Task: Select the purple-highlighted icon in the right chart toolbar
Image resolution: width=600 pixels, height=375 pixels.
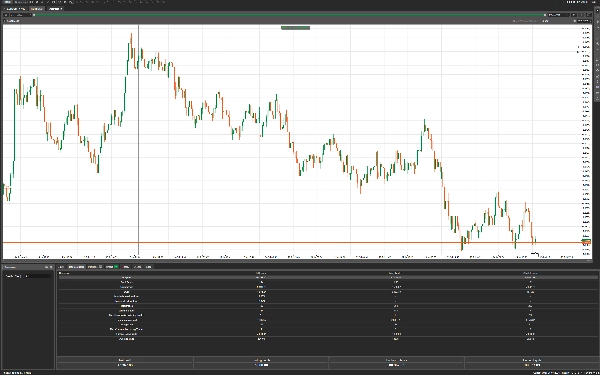Action: (597, 87)
